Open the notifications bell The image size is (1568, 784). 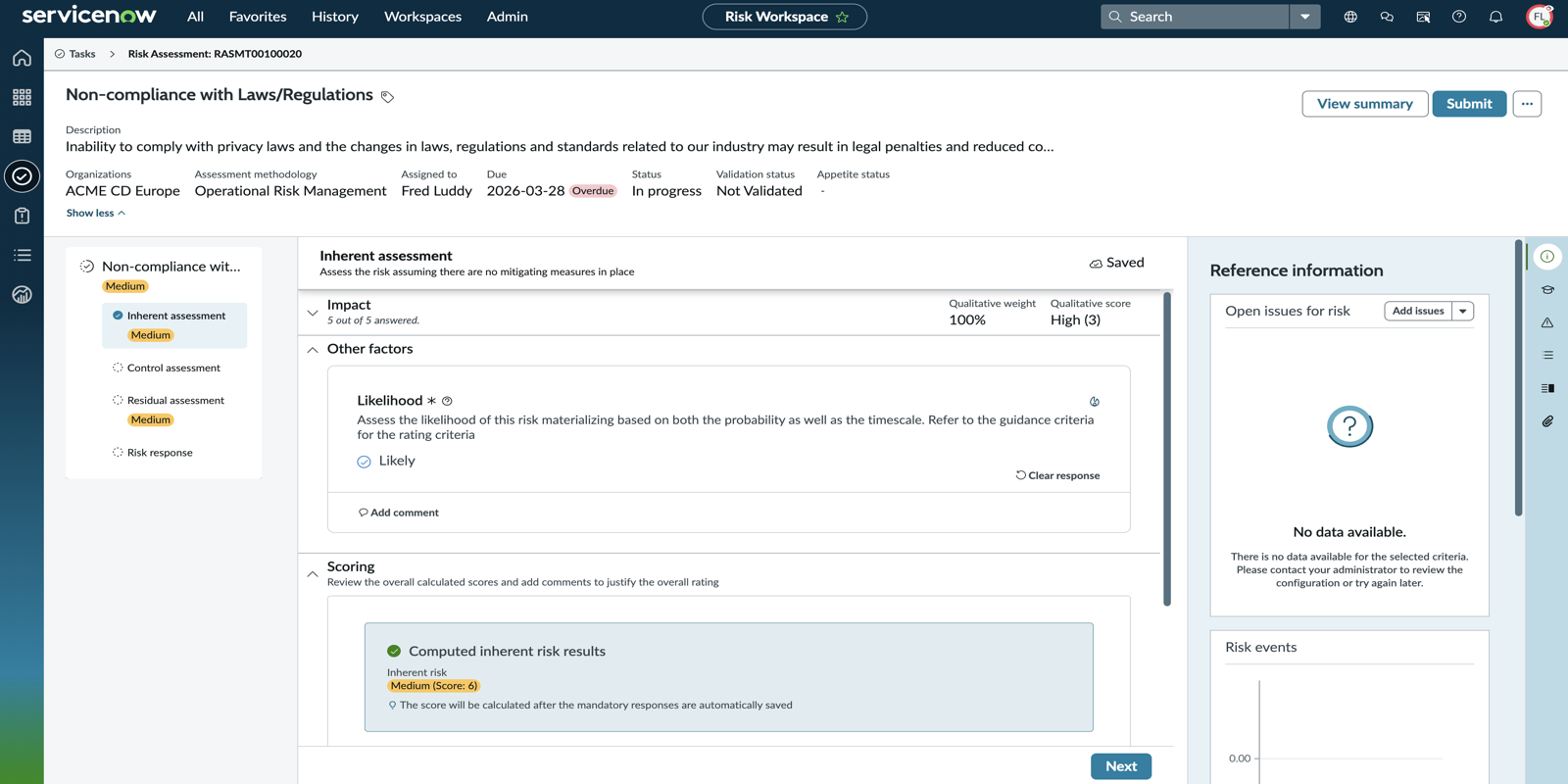coord(1495,17)
